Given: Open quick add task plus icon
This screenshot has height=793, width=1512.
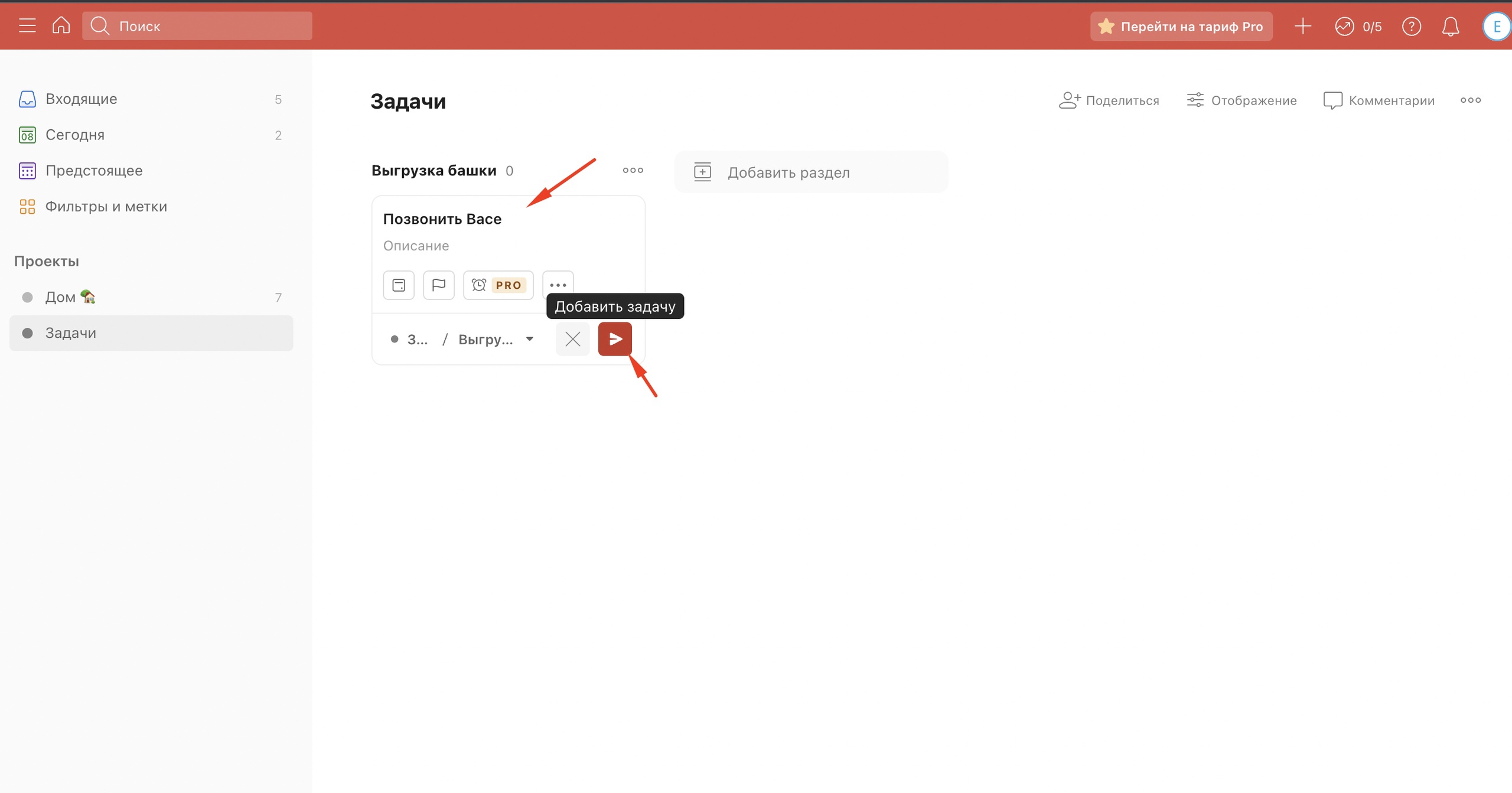Looking at the screenshot, I should pos(1303,26).
